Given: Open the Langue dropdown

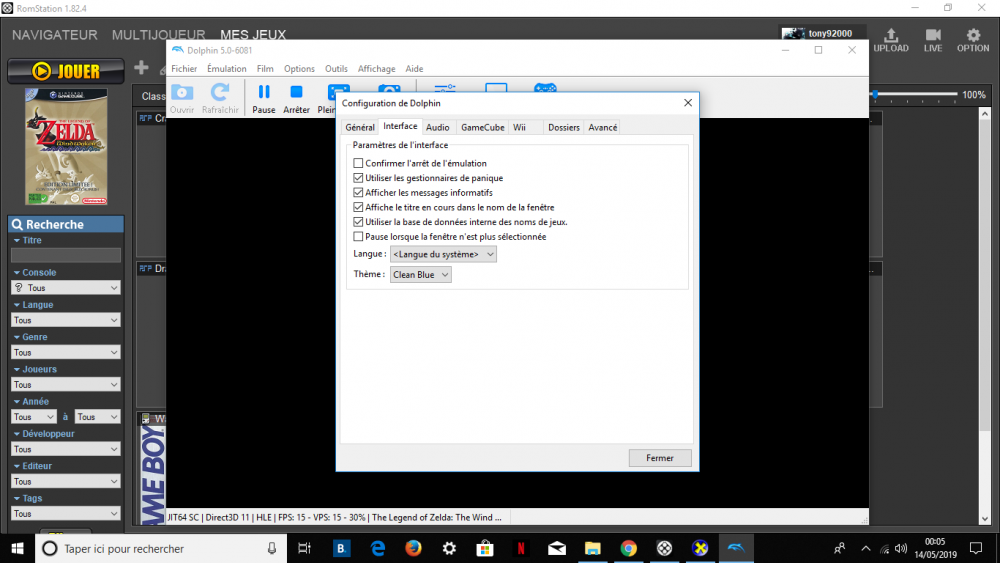Looking at the screenshot, I should click(x=443, y=254).
